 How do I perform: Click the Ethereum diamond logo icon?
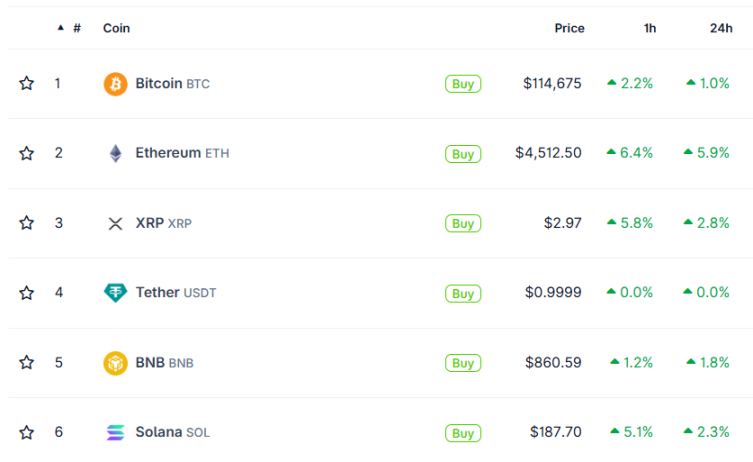click(115, 154)
